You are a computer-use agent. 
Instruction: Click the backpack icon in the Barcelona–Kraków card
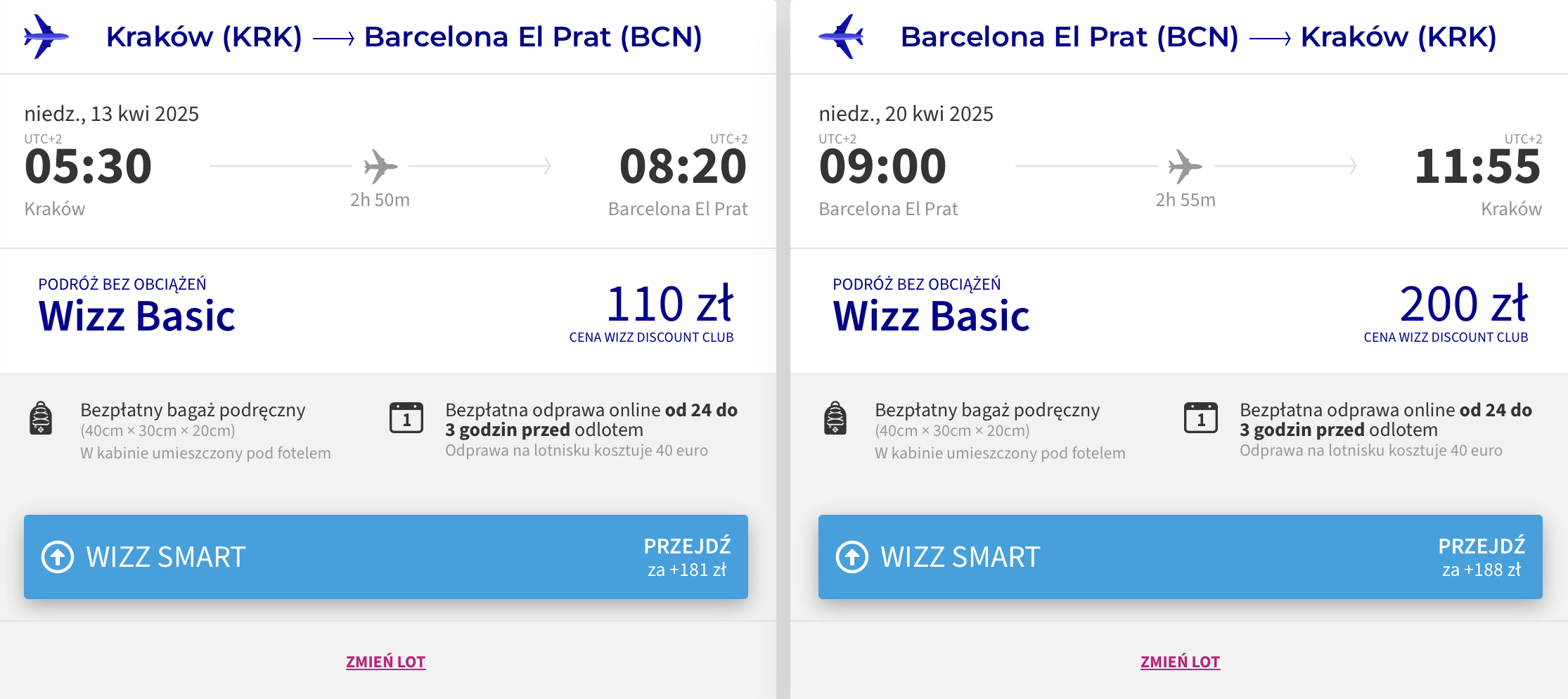click(x=835, y=418)
